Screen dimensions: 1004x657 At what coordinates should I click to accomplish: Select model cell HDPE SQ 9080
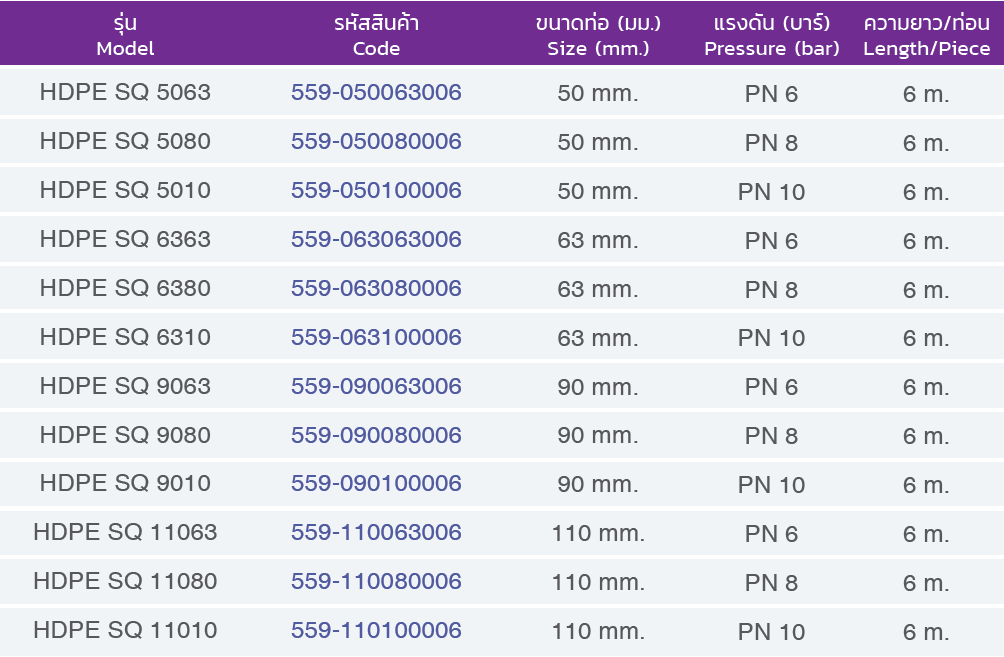click(x=125, y=435)
